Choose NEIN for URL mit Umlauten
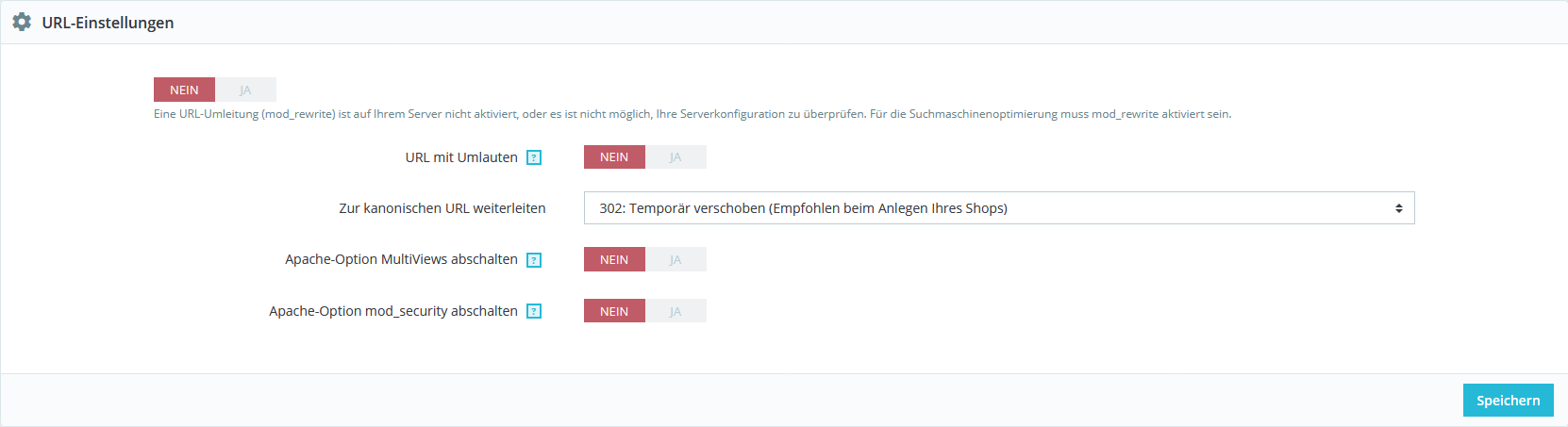This screenshot has width=1568, height=427. [x=614, y=157]
